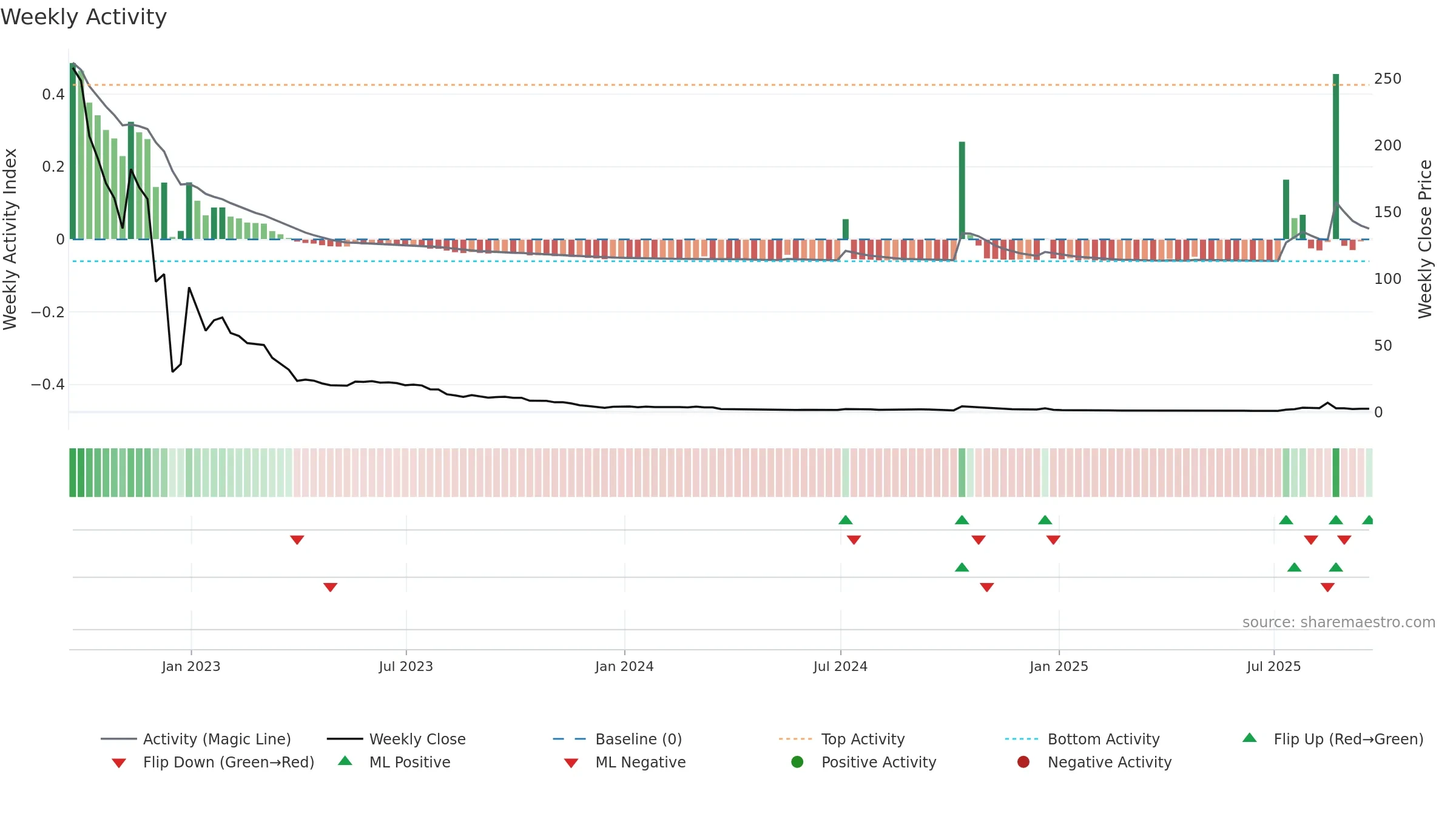Toggle the ML Negative legend entry
This screenshot has width=1456, height=819.
tap(625, 762)
